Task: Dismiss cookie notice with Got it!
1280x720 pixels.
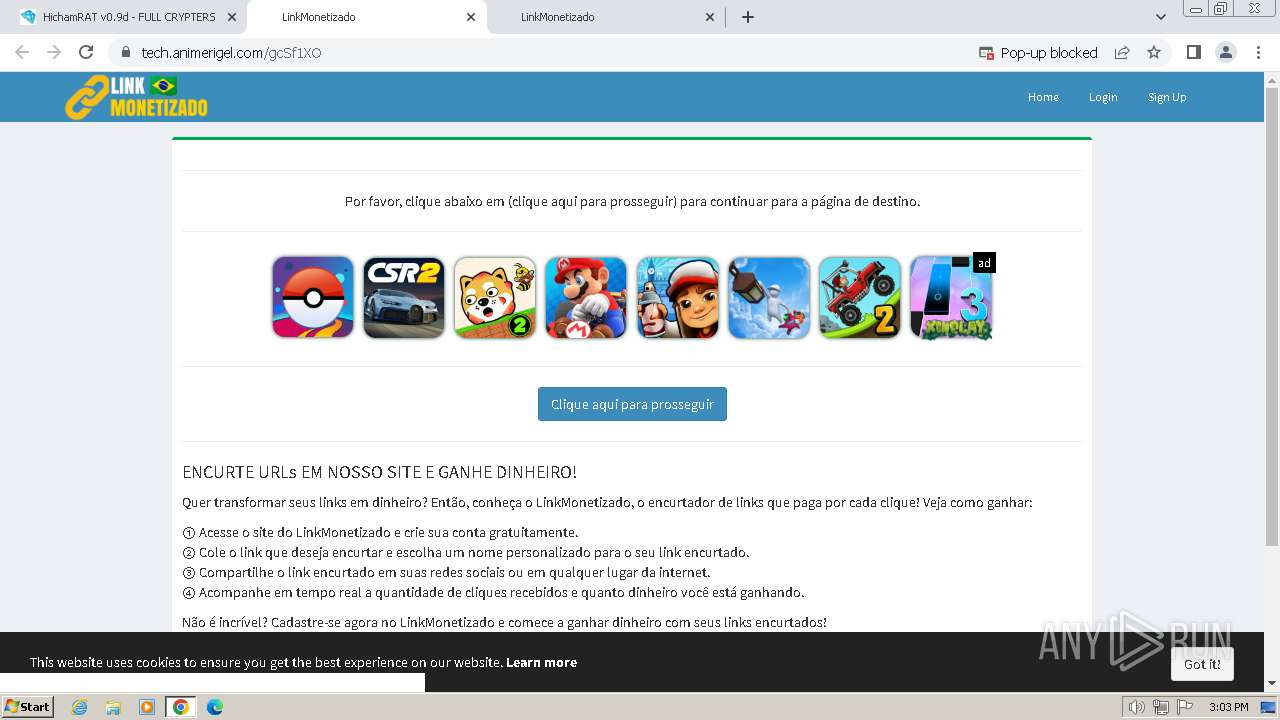Action: (x=1202, y=664)
